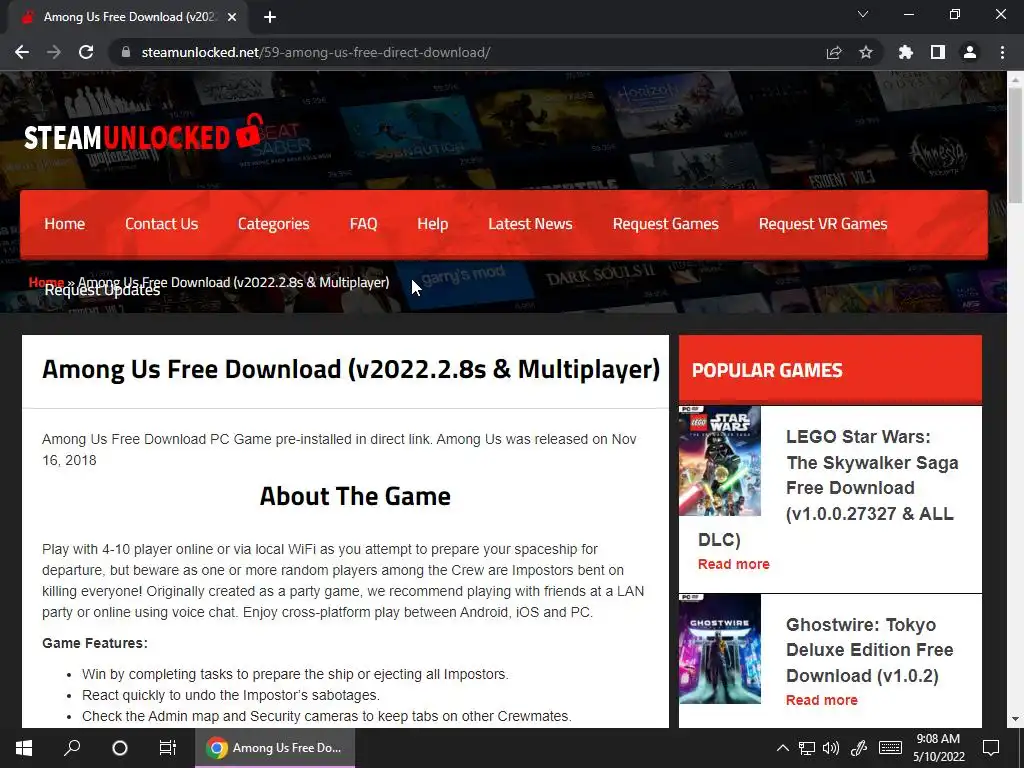Click the address bar URL
This screenshot has width=1024, height=768.
point(315,52)
